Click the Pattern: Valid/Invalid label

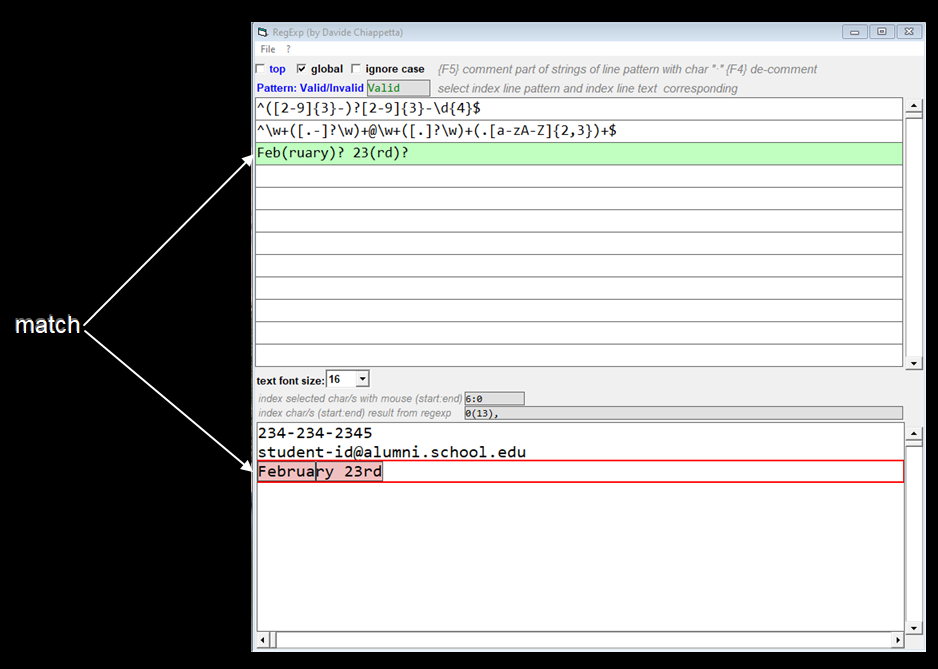310,88
